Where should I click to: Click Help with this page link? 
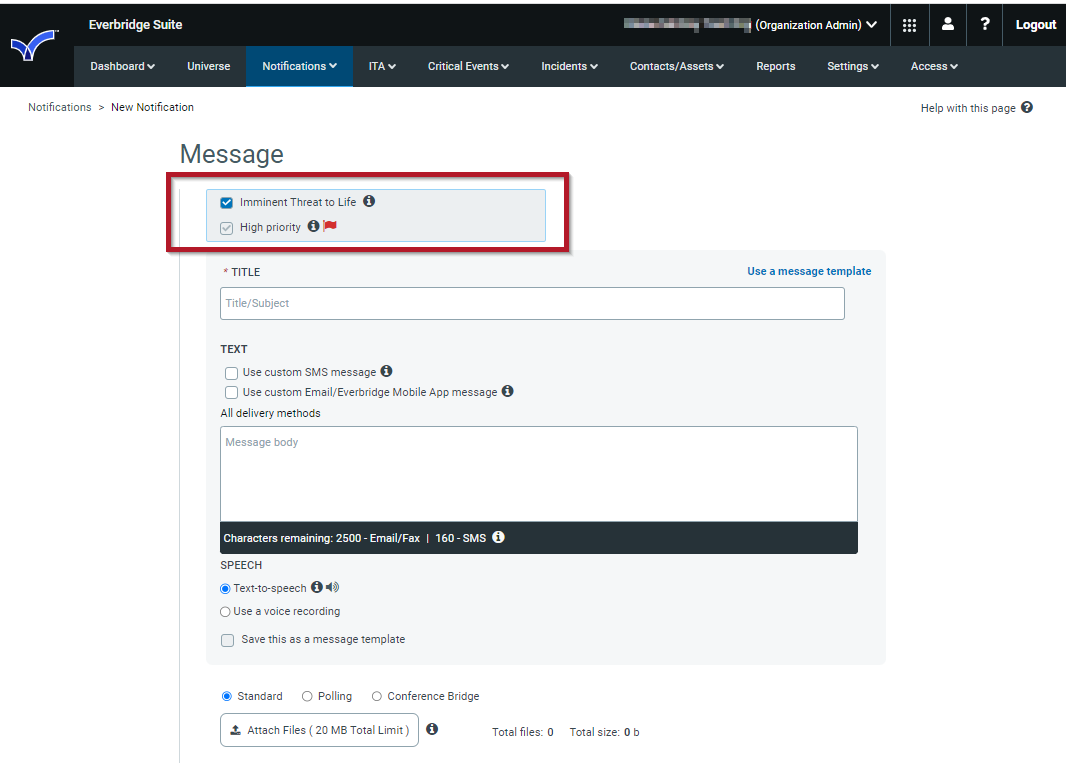[x=968, y=108]
